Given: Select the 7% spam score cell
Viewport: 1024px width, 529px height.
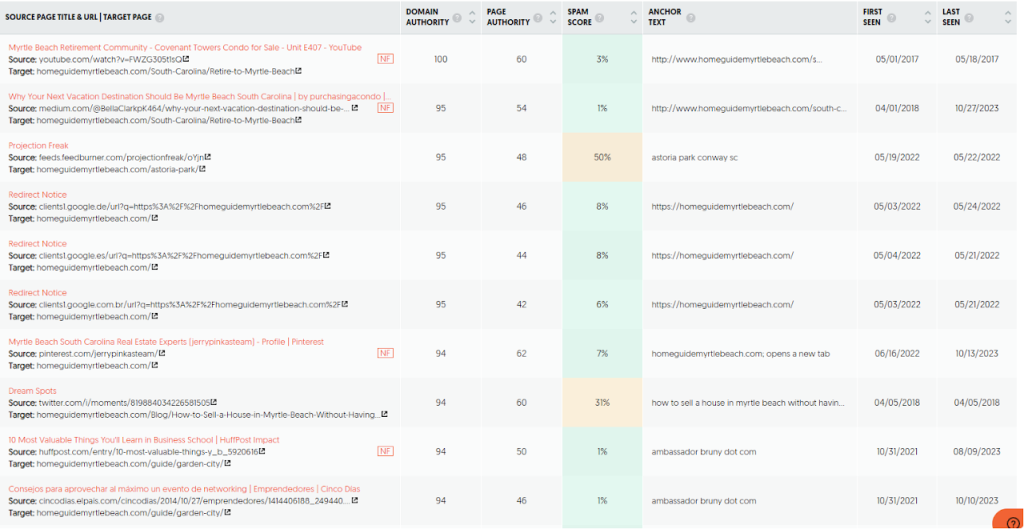Looking at the screenshot, I should pos(602,353).
